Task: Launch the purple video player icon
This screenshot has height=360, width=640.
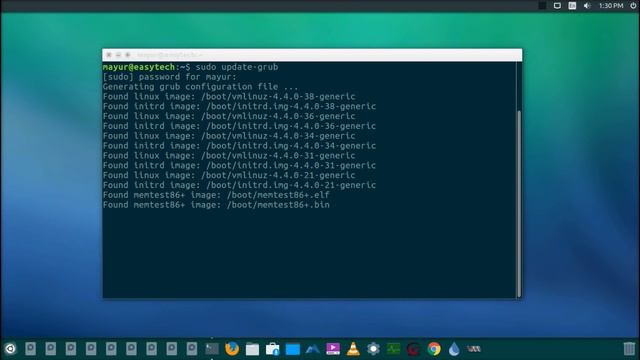Action: pyautogui.click(x=333, y=349)
